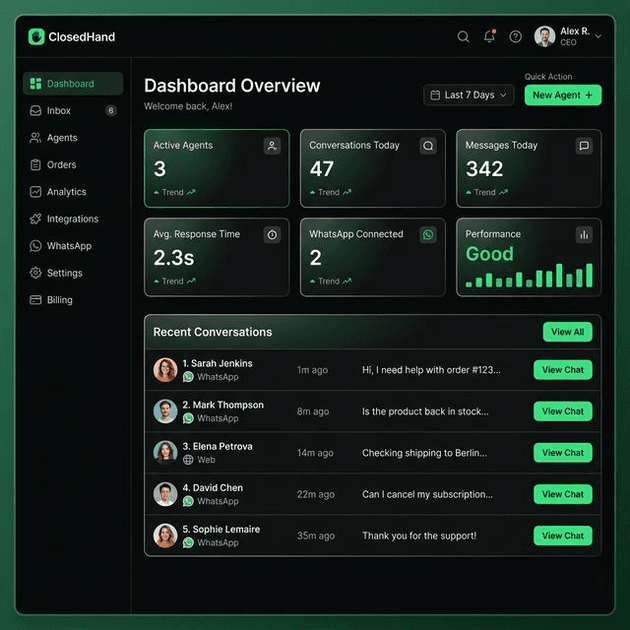
Task: Click Web globe icon under Elena Petrova
Action: (188, 460)
